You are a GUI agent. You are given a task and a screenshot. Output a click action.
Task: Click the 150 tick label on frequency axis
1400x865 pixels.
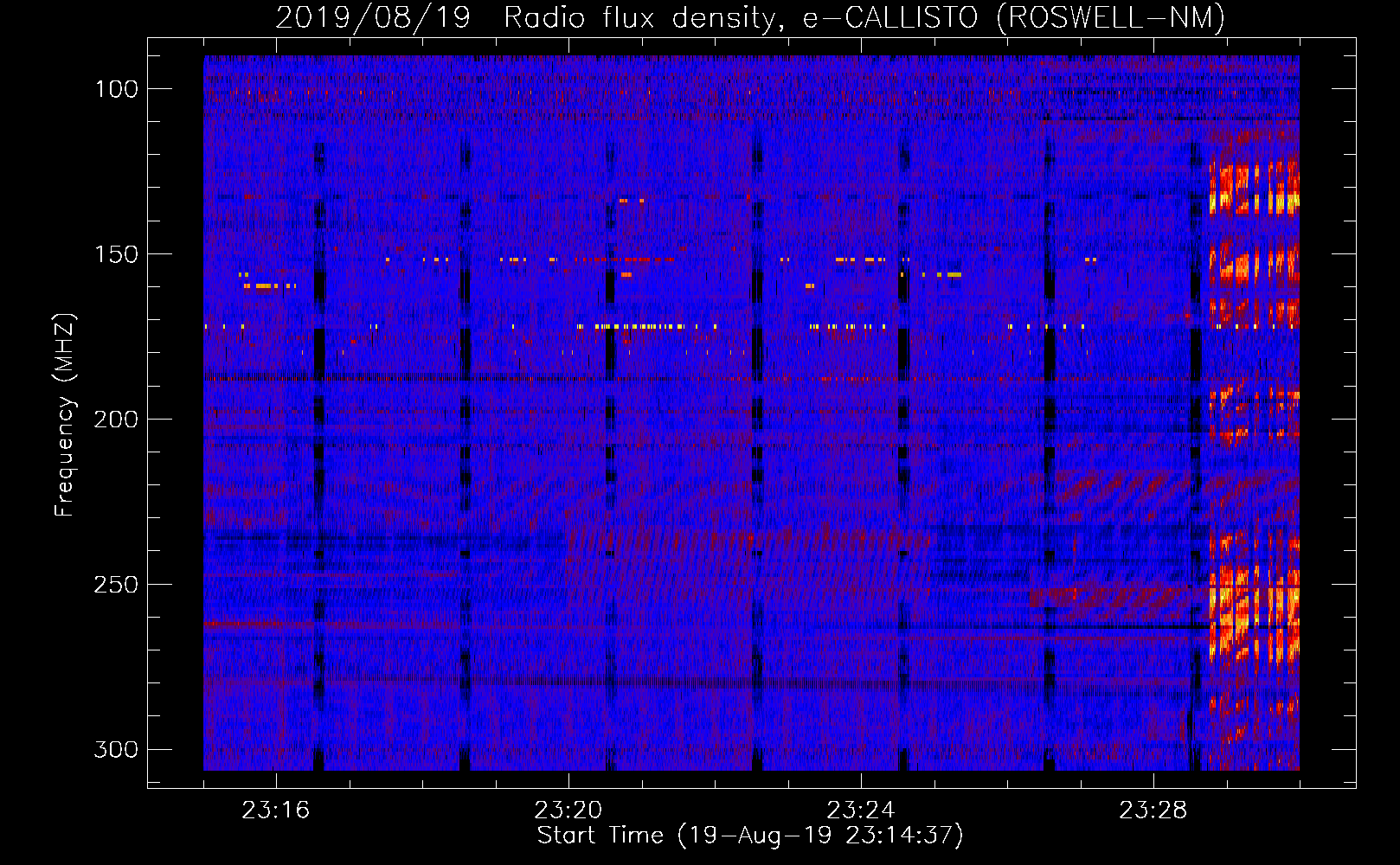[x=116, y=254]
